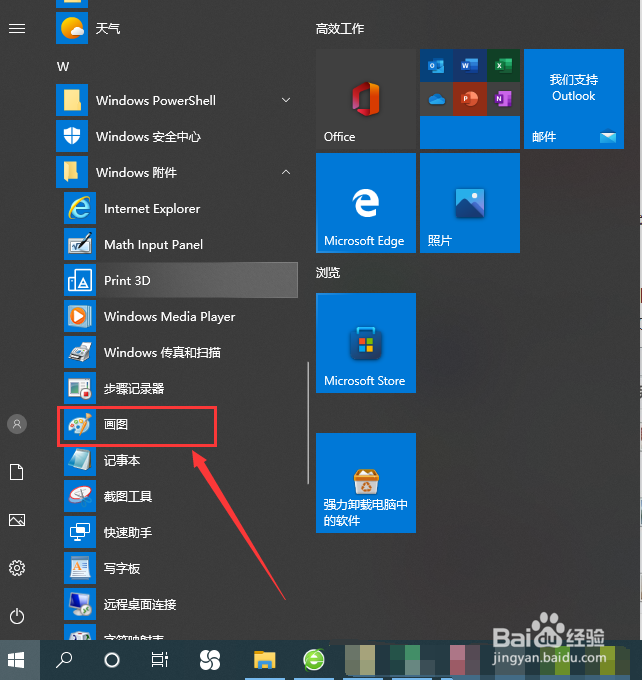
Task: Click the W alphabet section letter
Action: tap(63, 66)
